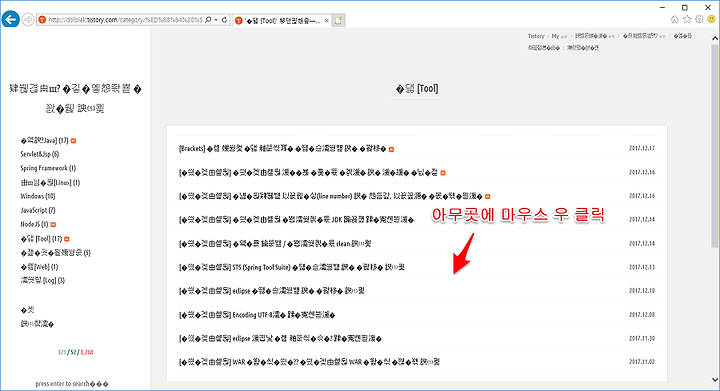This screenshot has height=391, width=720.
Task: Open the [Linux] (1) category
Action: [x=50, y=182]
